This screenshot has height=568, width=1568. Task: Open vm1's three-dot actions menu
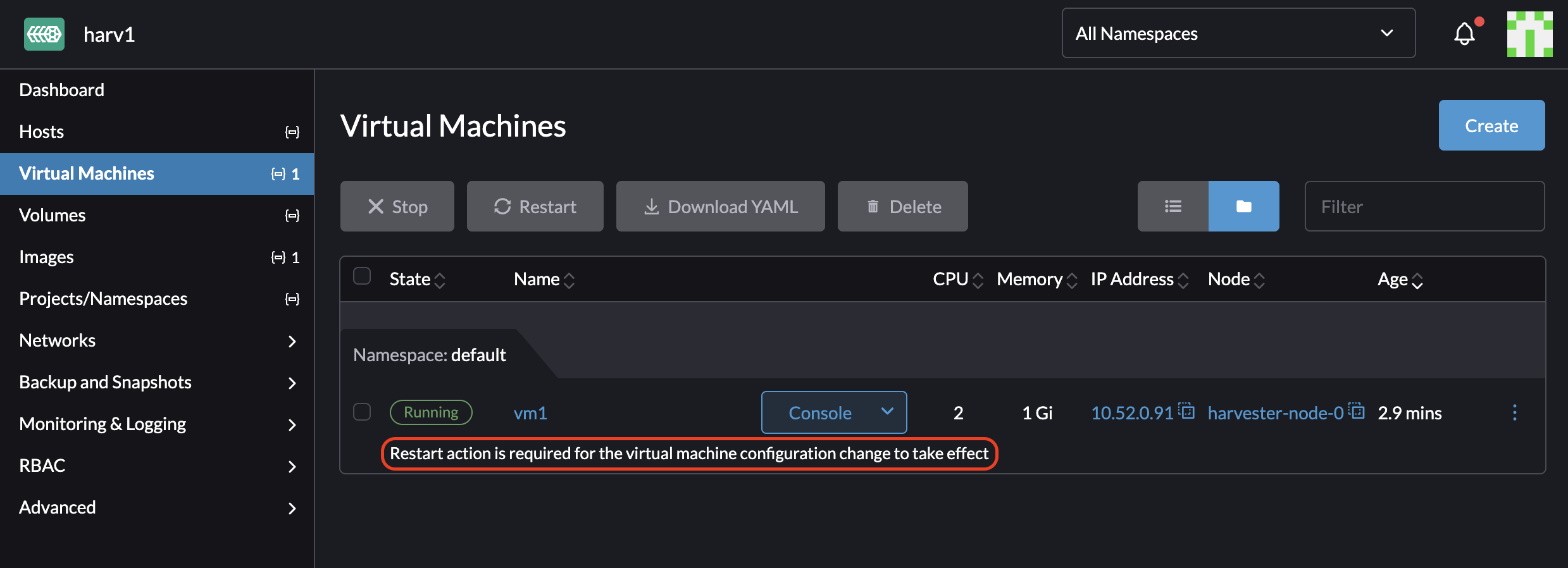point(1515,412)
